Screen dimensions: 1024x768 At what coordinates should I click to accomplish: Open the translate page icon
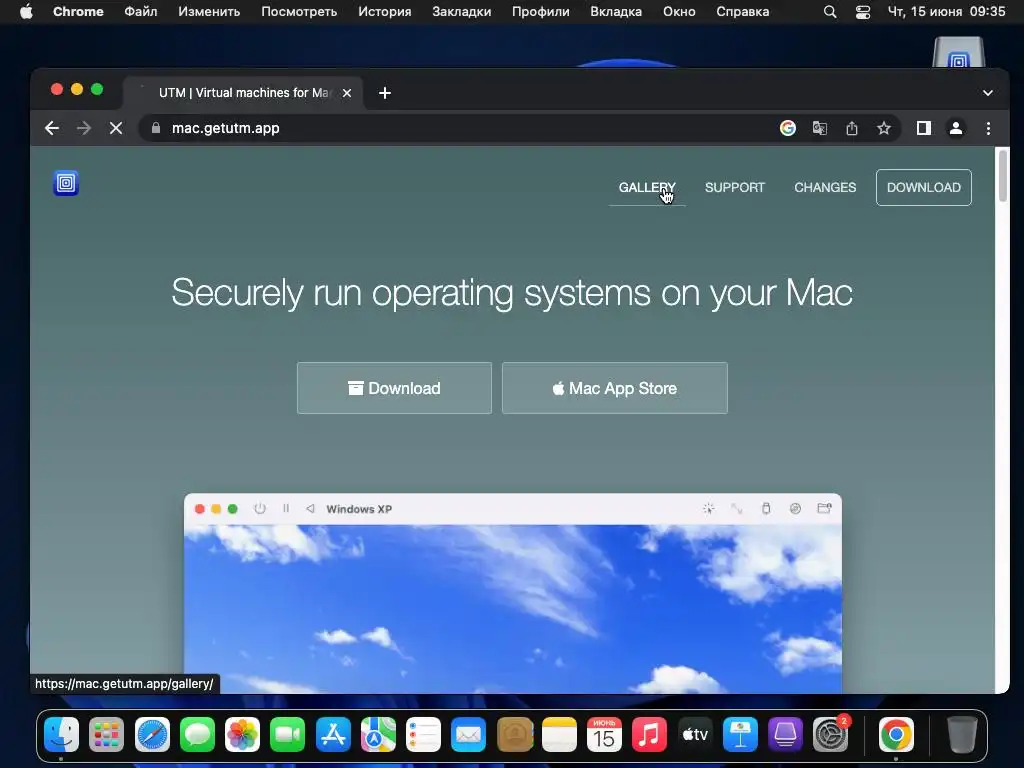[820, 128]
